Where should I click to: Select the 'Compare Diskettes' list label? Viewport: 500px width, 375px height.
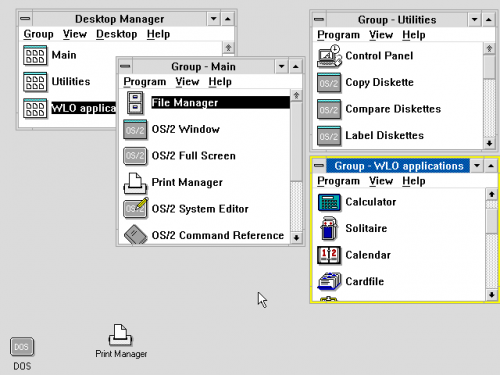[x=393, y=109]
